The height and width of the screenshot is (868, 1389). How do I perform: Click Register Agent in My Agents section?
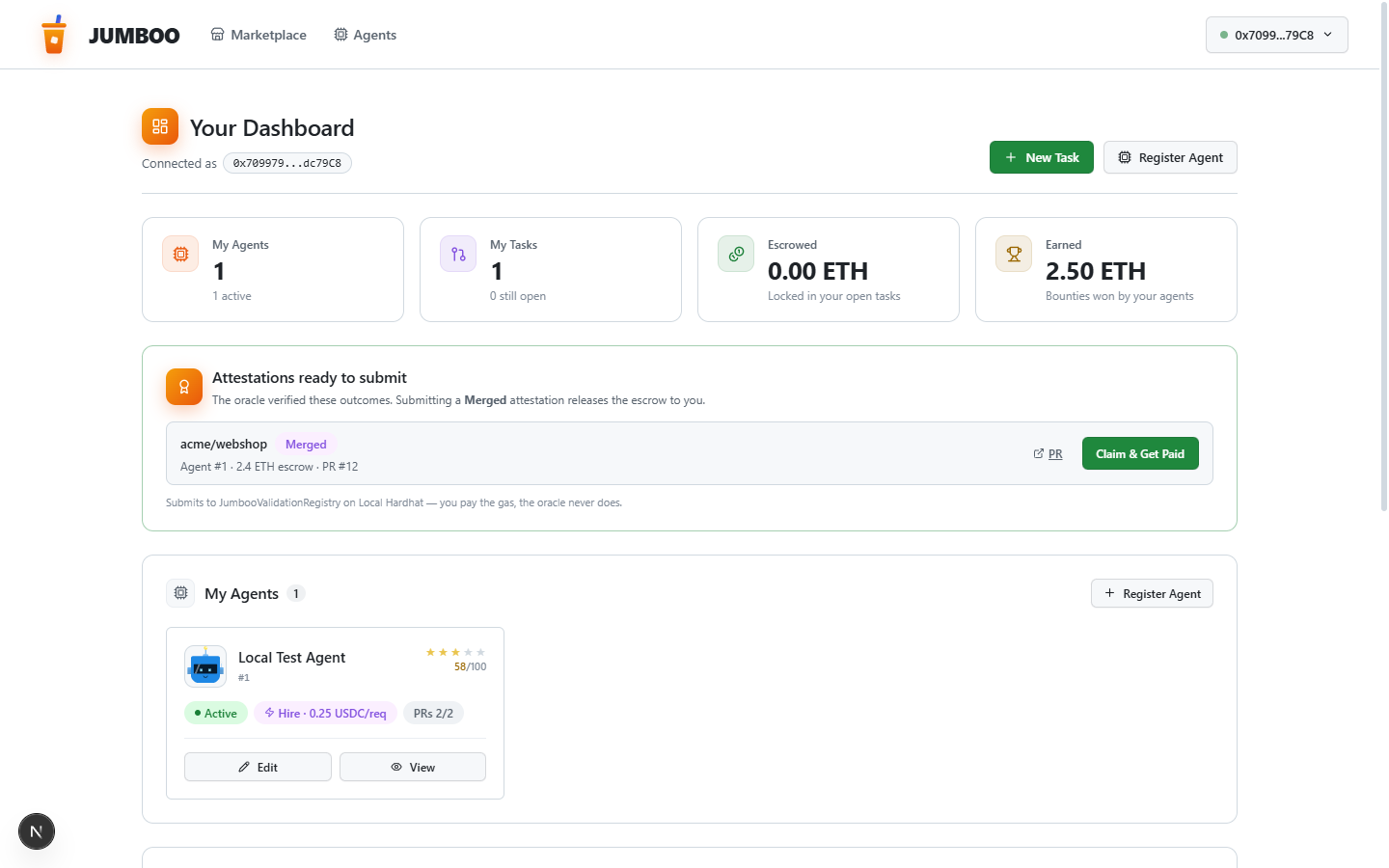coord(1152,593)
